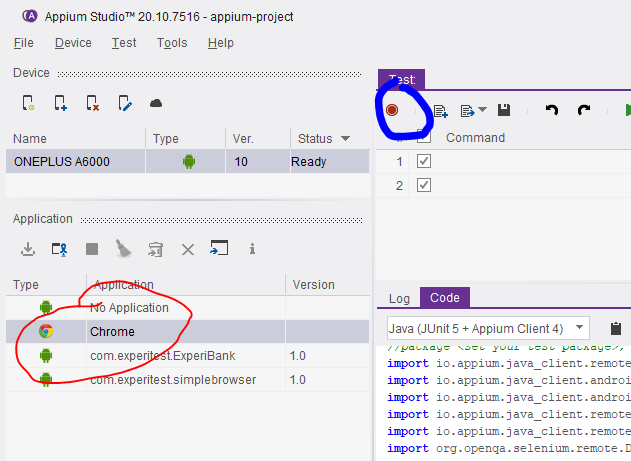Select com.experitest.simplebrowser application
Image resolution: width=631 pixels, height=461 pixels.
pos(188,379)
